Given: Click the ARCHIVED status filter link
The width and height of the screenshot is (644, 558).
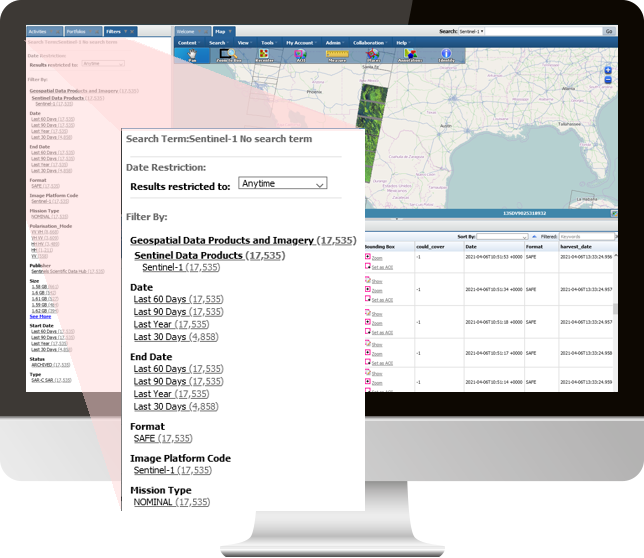Looking at the screenshot, I should (51, 365).
